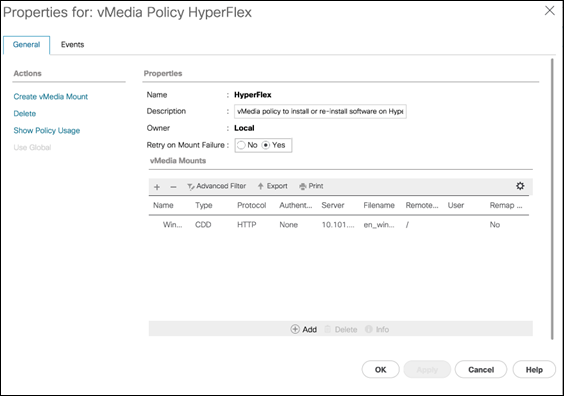Select the Win... CDD HTTP mount row

pyautogui.click(x=338, y=225)
